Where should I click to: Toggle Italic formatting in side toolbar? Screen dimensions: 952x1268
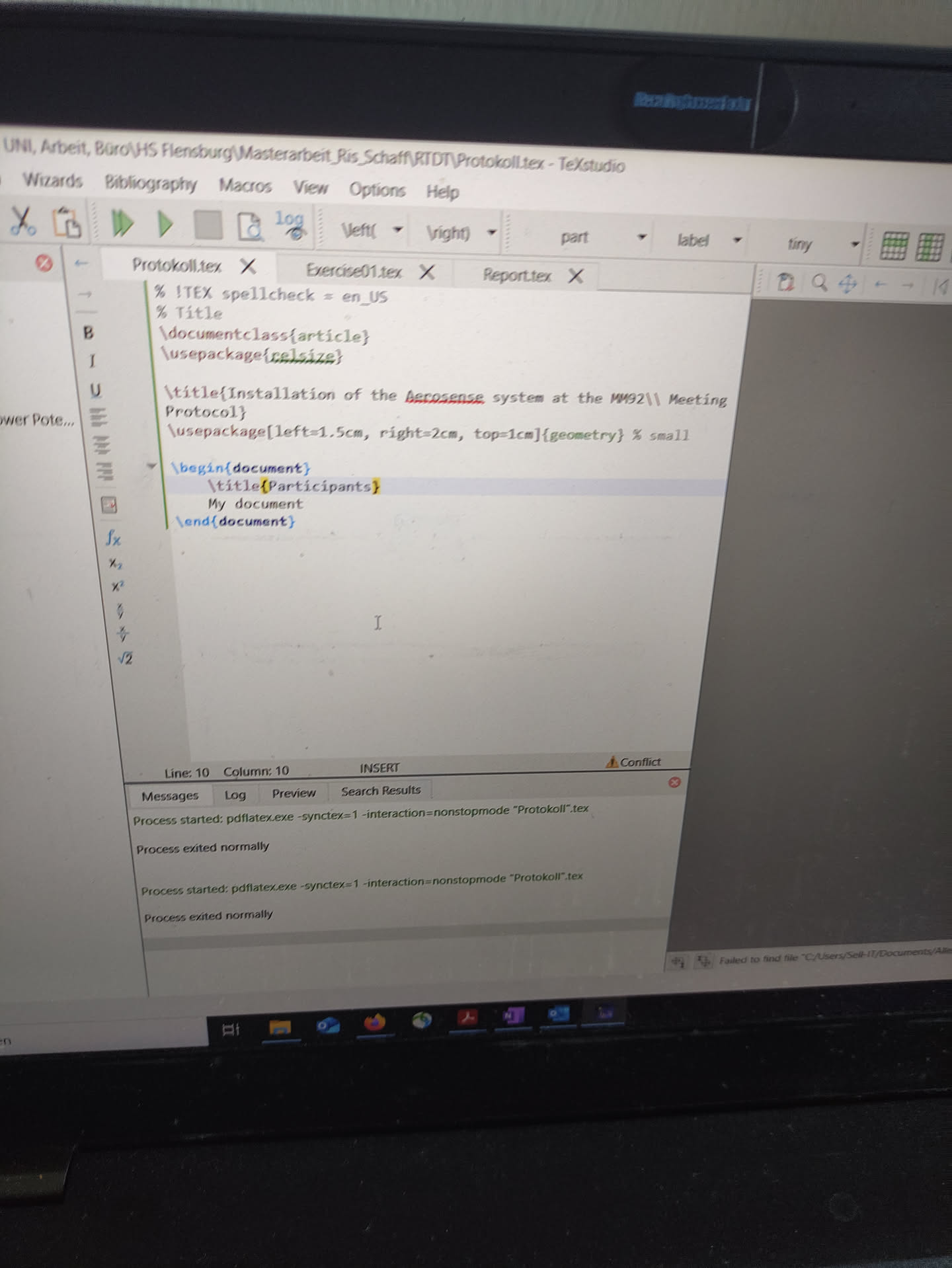point(92,361)
